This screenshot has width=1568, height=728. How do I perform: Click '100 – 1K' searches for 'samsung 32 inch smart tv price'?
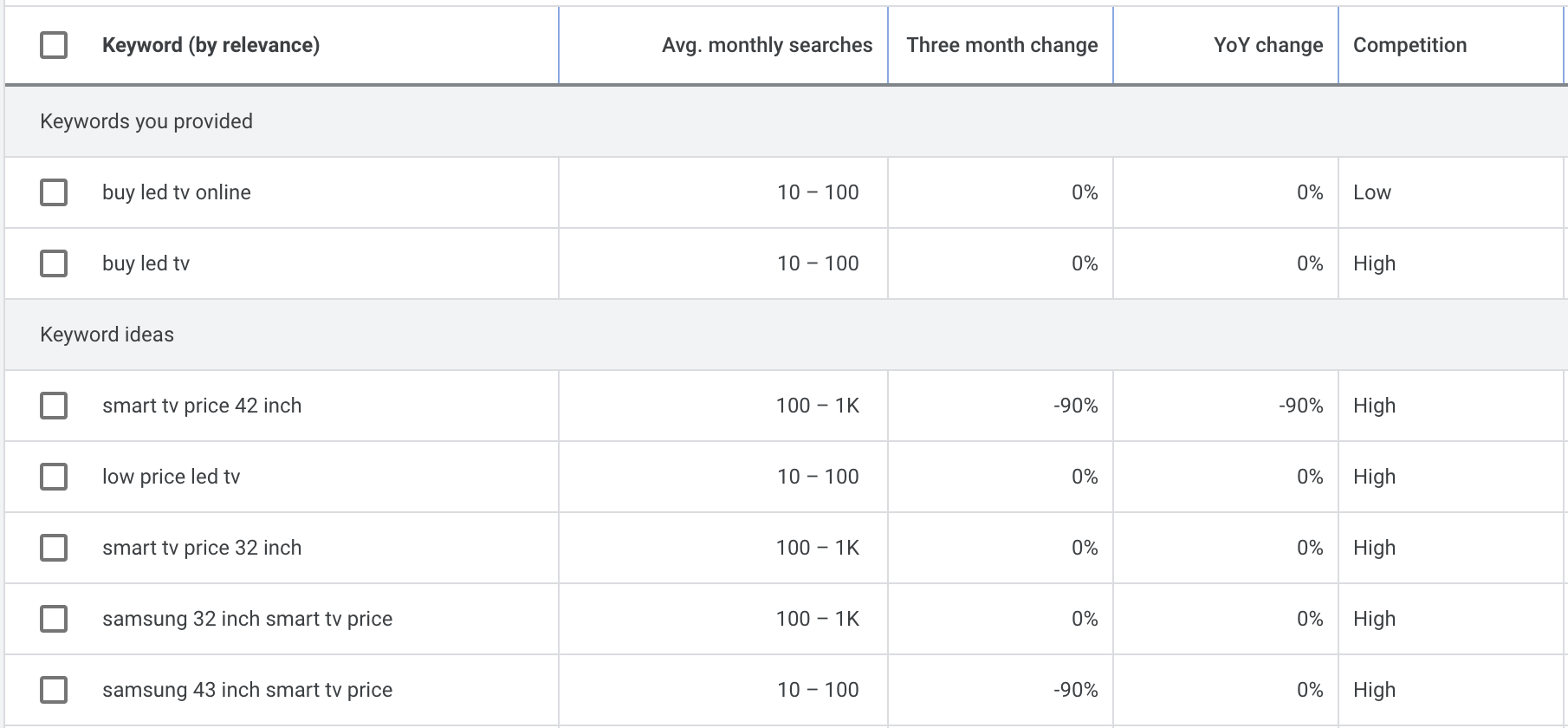818,619
